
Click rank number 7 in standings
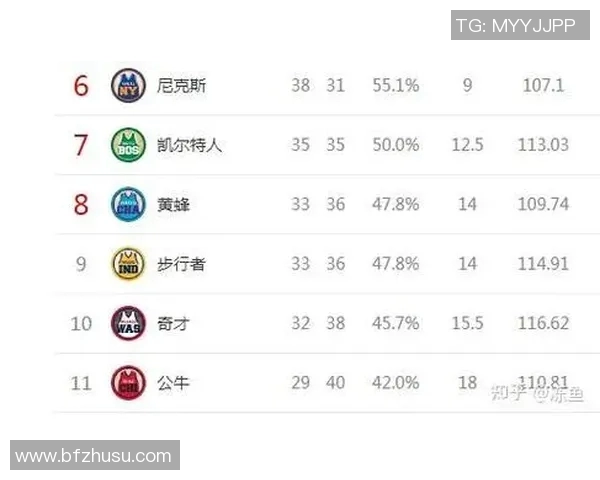pyautogui.click(x=81, y=145)
